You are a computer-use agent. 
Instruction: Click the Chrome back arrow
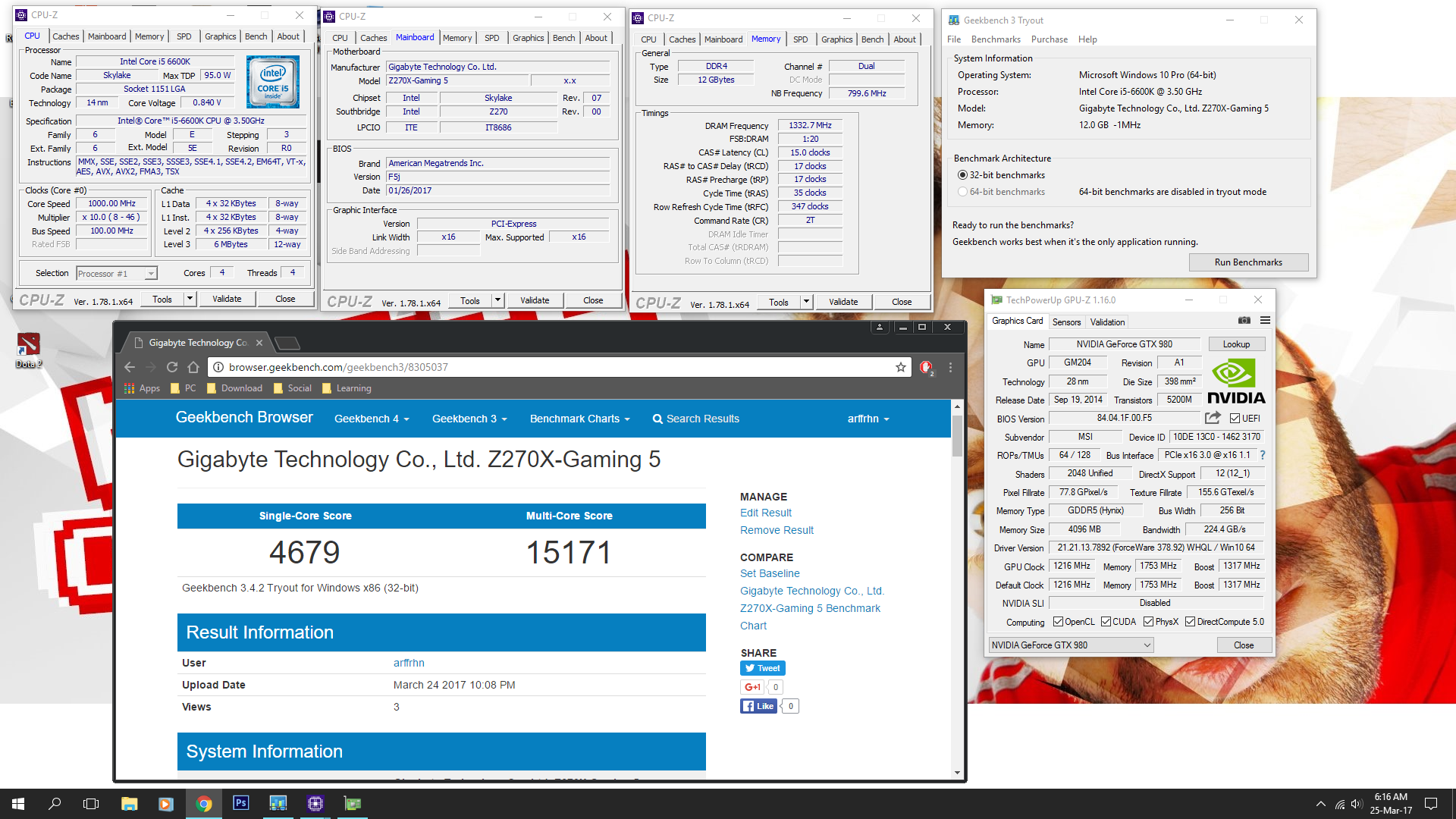130,367
